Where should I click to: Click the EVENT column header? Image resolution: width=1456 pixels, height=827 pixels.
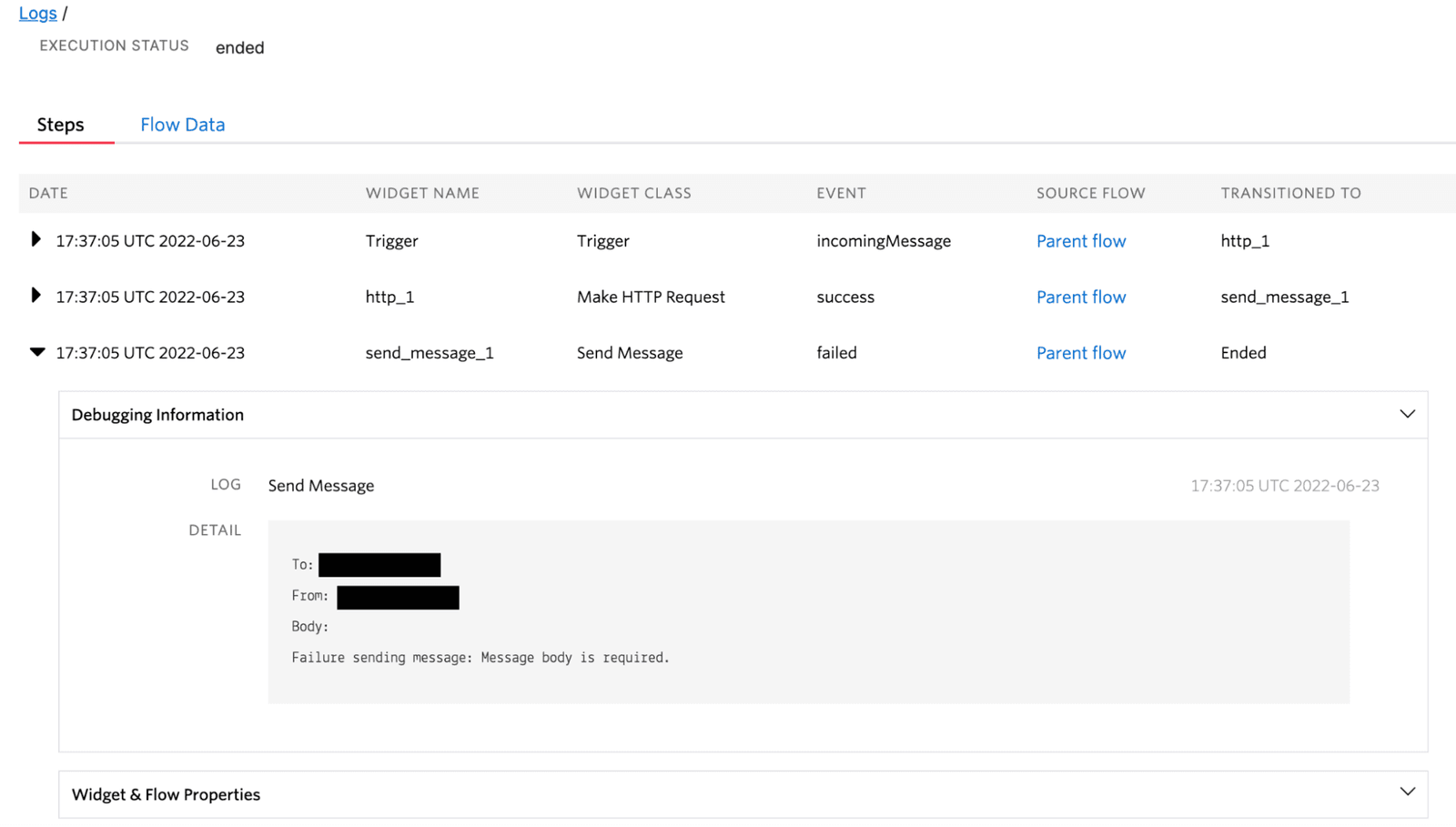(x=840, y=193)
